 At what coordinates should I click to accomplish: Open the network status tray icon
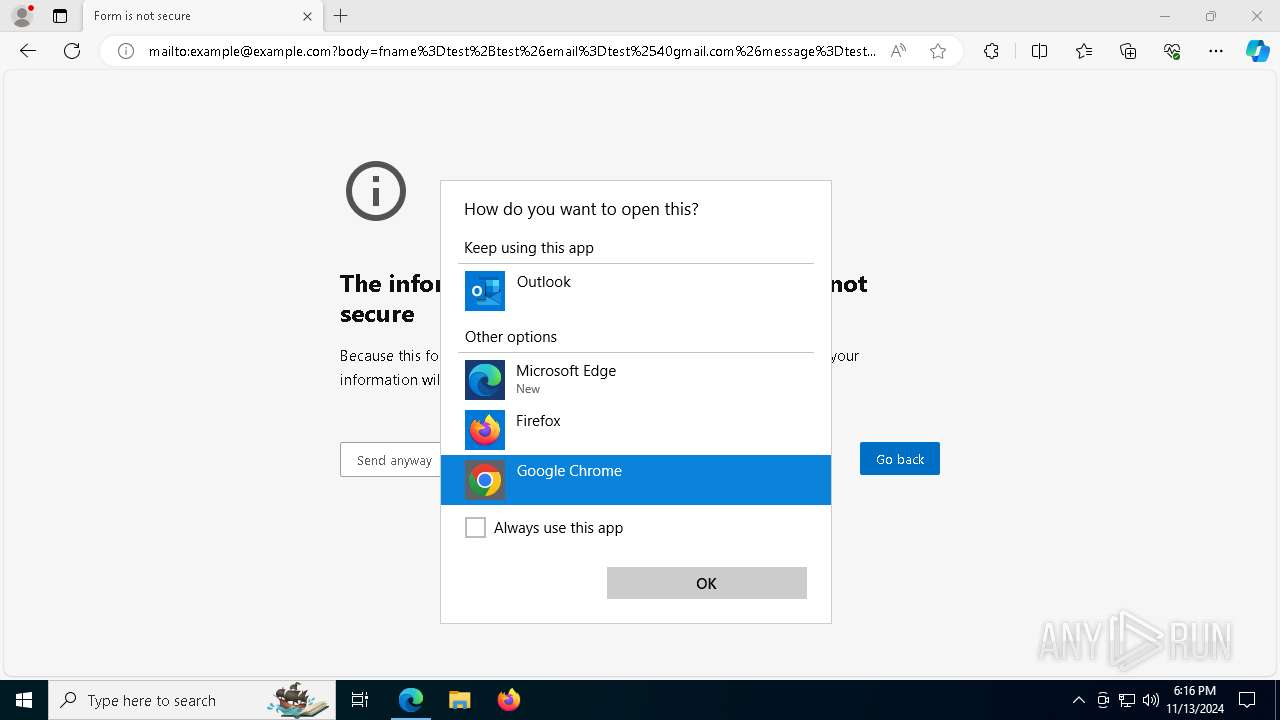pos(1127,700)
